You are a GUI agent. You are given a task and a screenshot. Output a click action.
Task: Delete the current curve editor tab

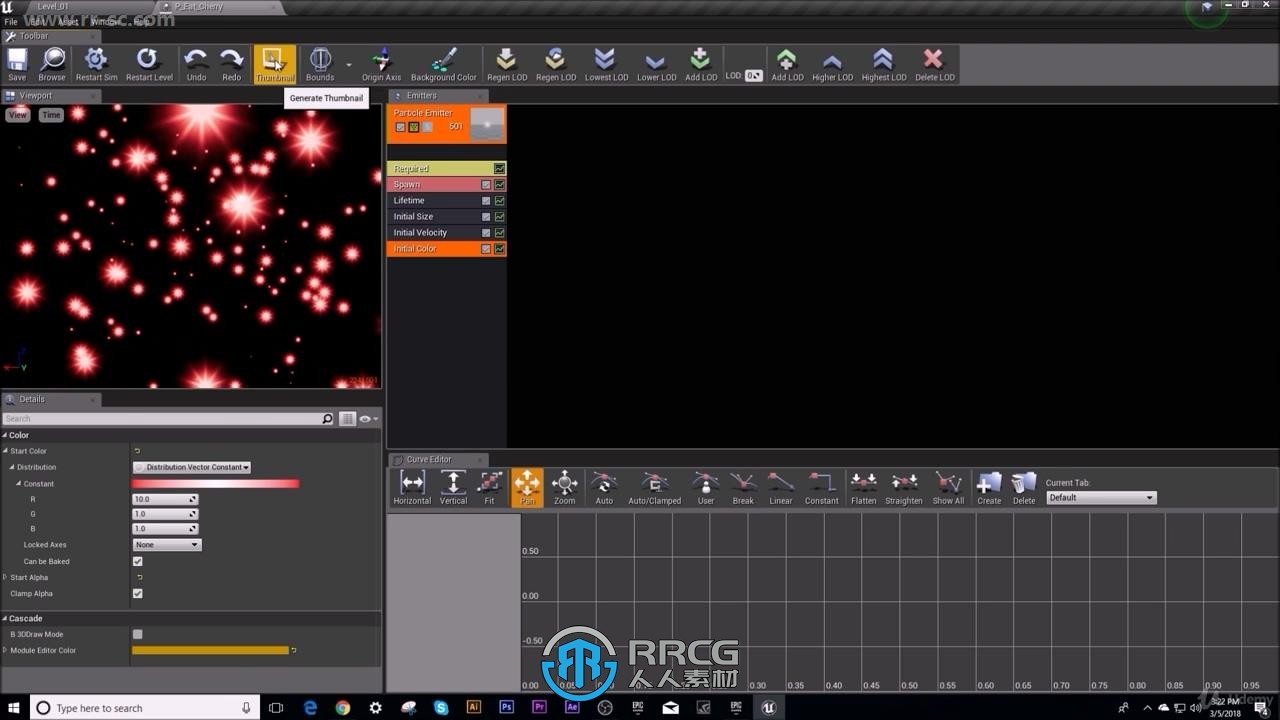click(1024, 488)
